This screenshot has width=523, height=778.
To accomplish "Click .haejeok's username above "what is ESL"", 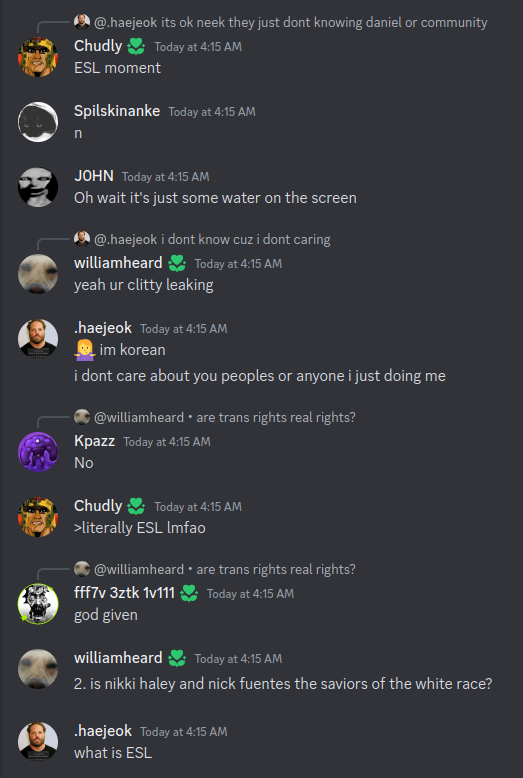I will point(103,731).
